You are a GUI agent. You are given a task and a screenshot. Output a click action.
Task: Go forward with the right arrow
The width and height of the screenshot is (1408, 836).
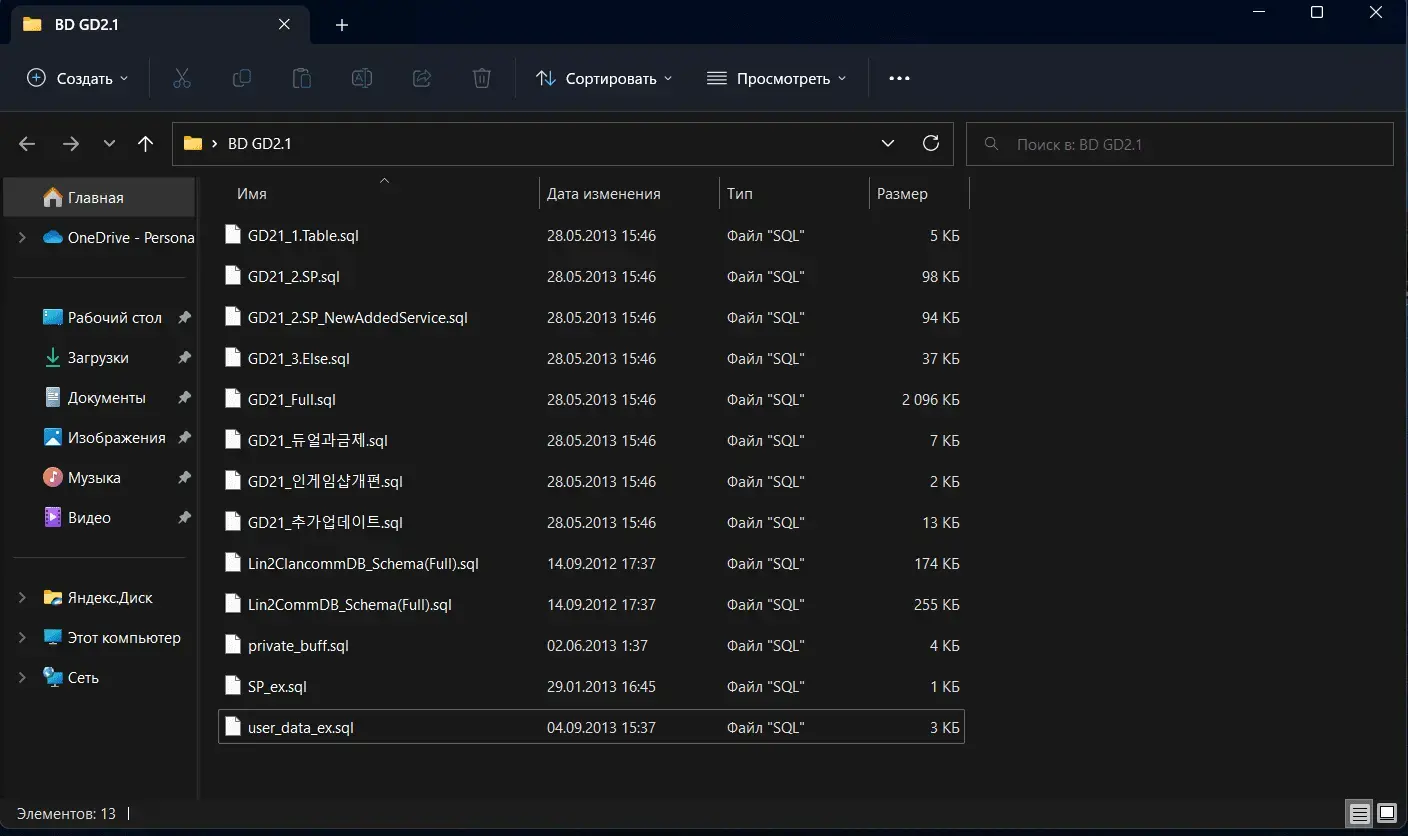coord(70,144)
